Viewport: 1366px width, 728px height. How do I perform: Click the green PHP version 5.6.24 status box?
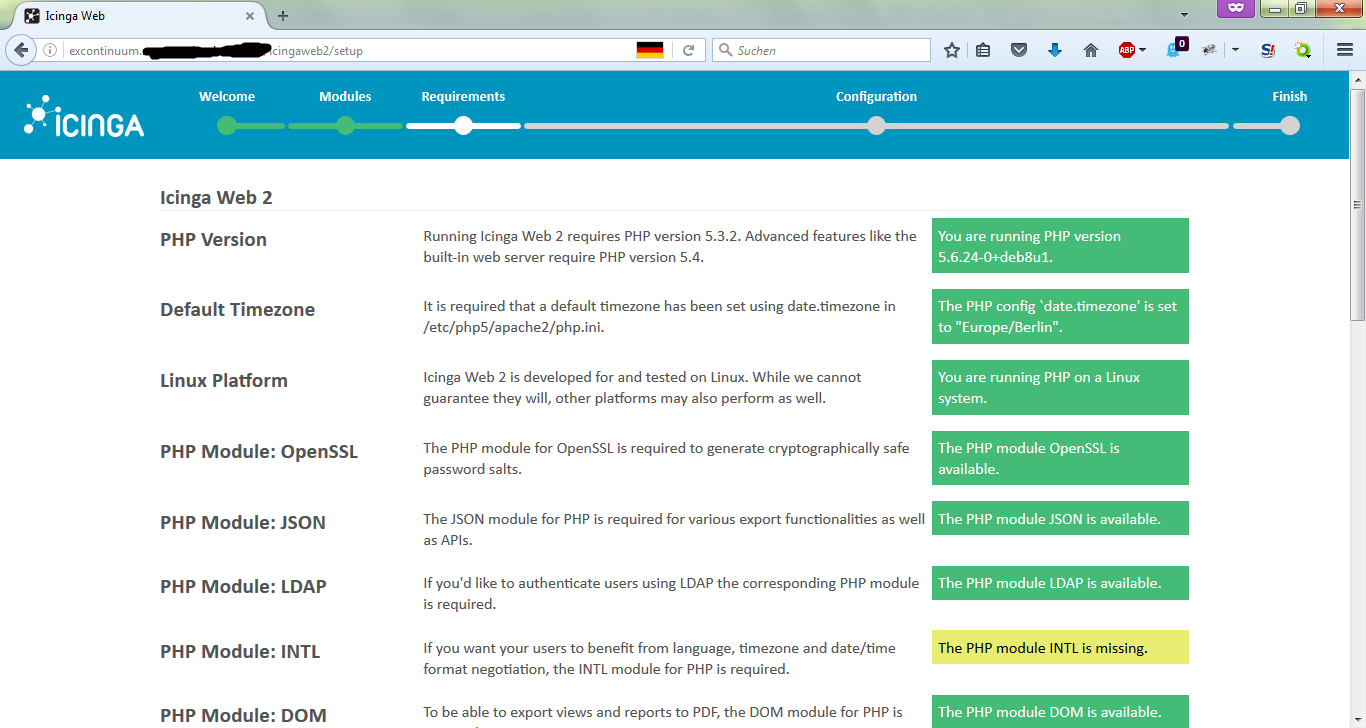1060,246
